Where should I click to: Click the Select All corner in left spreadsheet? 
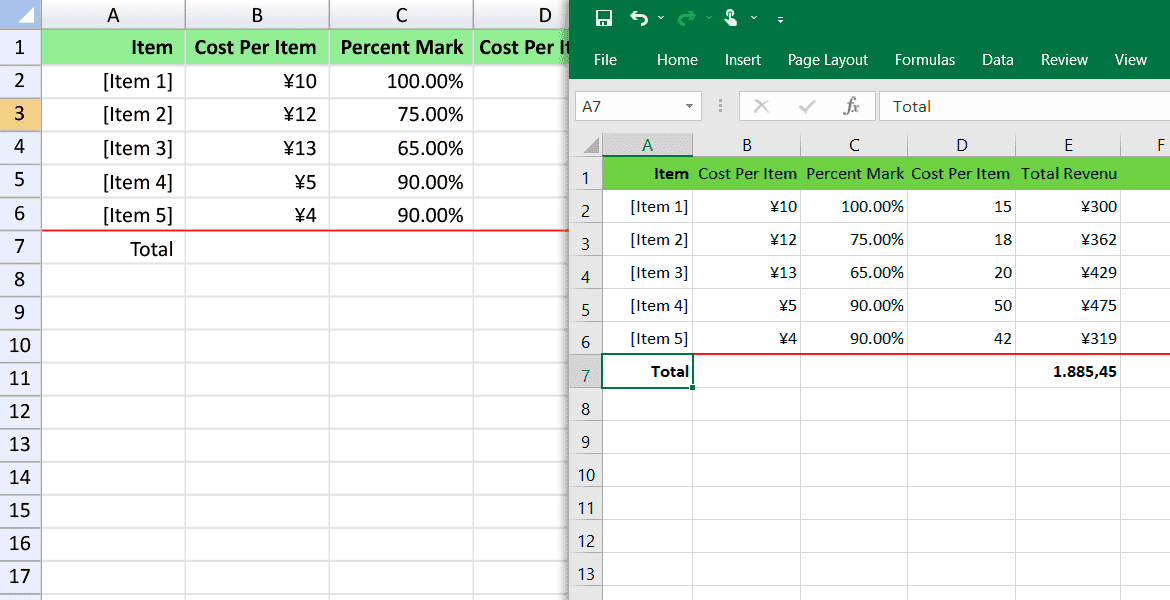pos(20,15)
